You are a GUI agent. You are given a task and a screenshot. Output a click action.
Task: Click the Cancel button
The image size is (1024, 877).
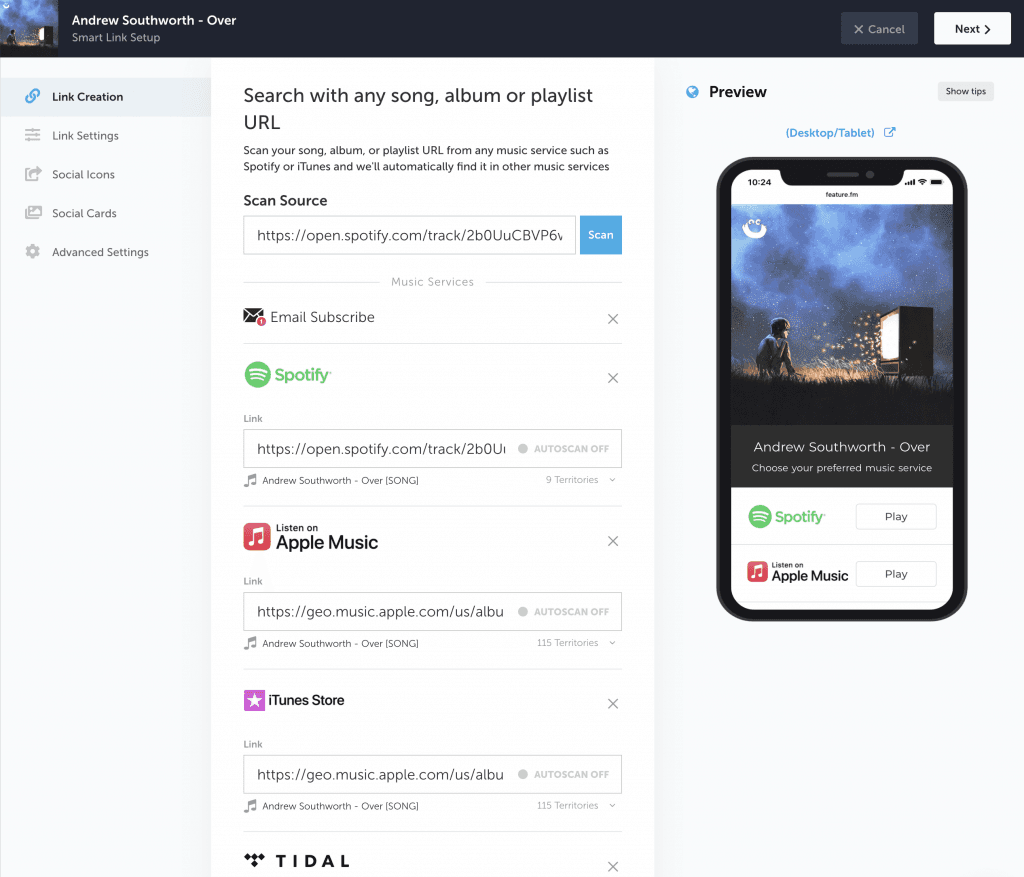click(879, 29)
